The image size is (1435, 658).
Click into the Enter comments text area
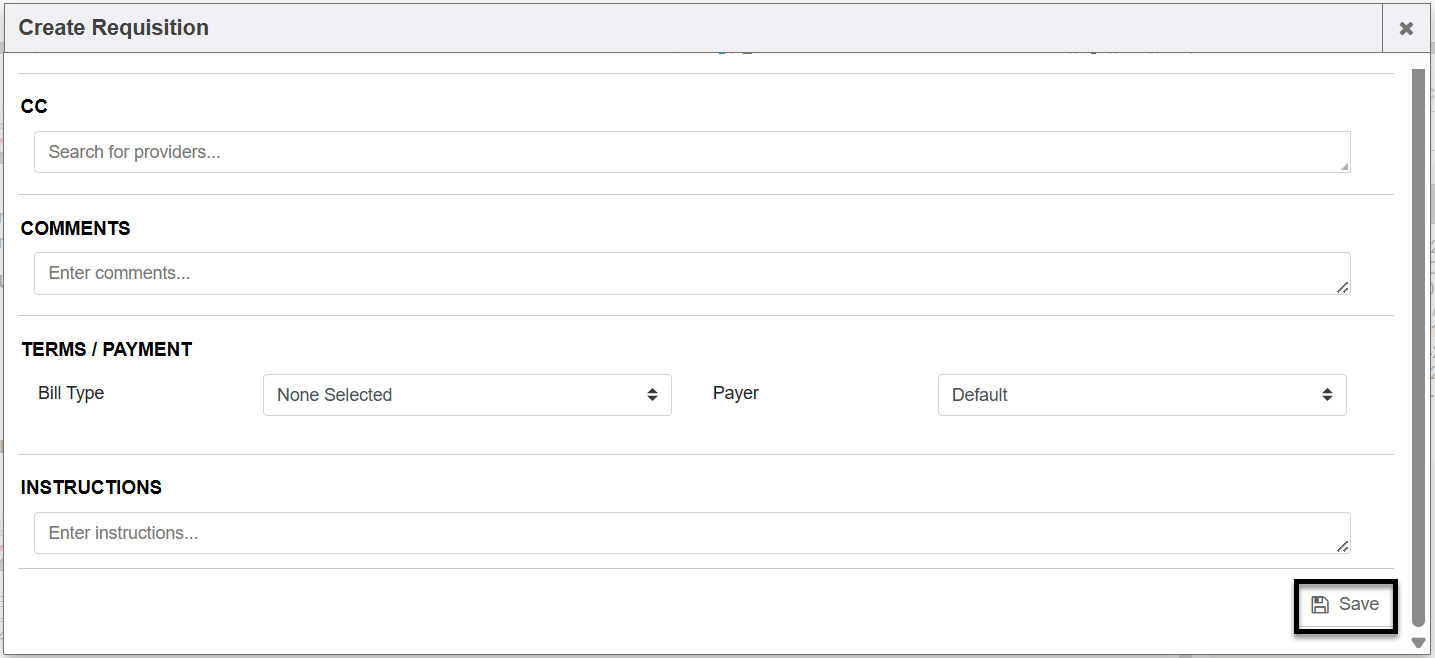(x=690, y=273)
